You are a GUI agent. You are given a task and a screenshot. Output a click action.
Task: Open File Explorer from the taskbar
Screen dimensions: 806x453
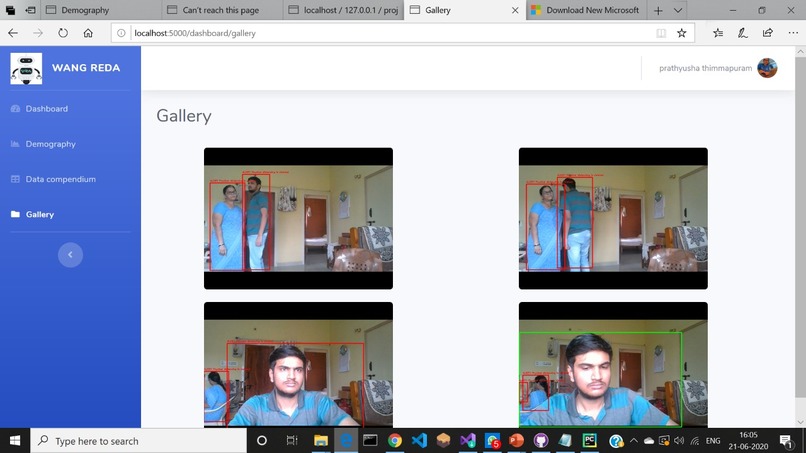(x=321, y=441)
